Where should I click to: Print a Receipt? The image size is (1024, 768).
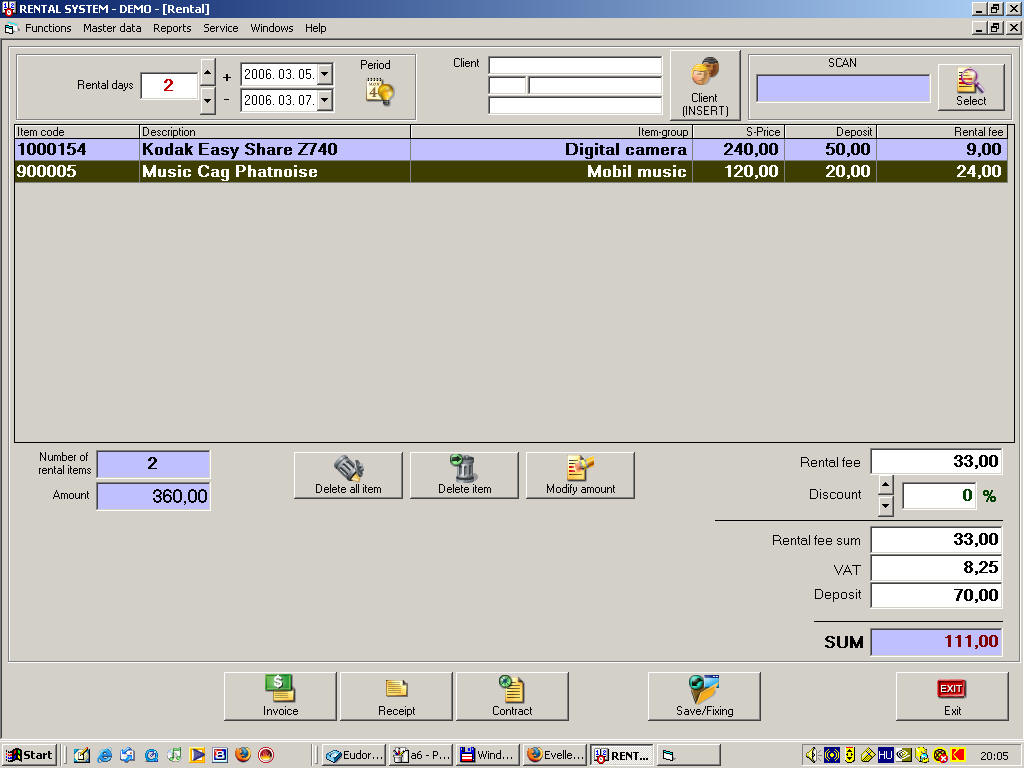tap(396, 696)
